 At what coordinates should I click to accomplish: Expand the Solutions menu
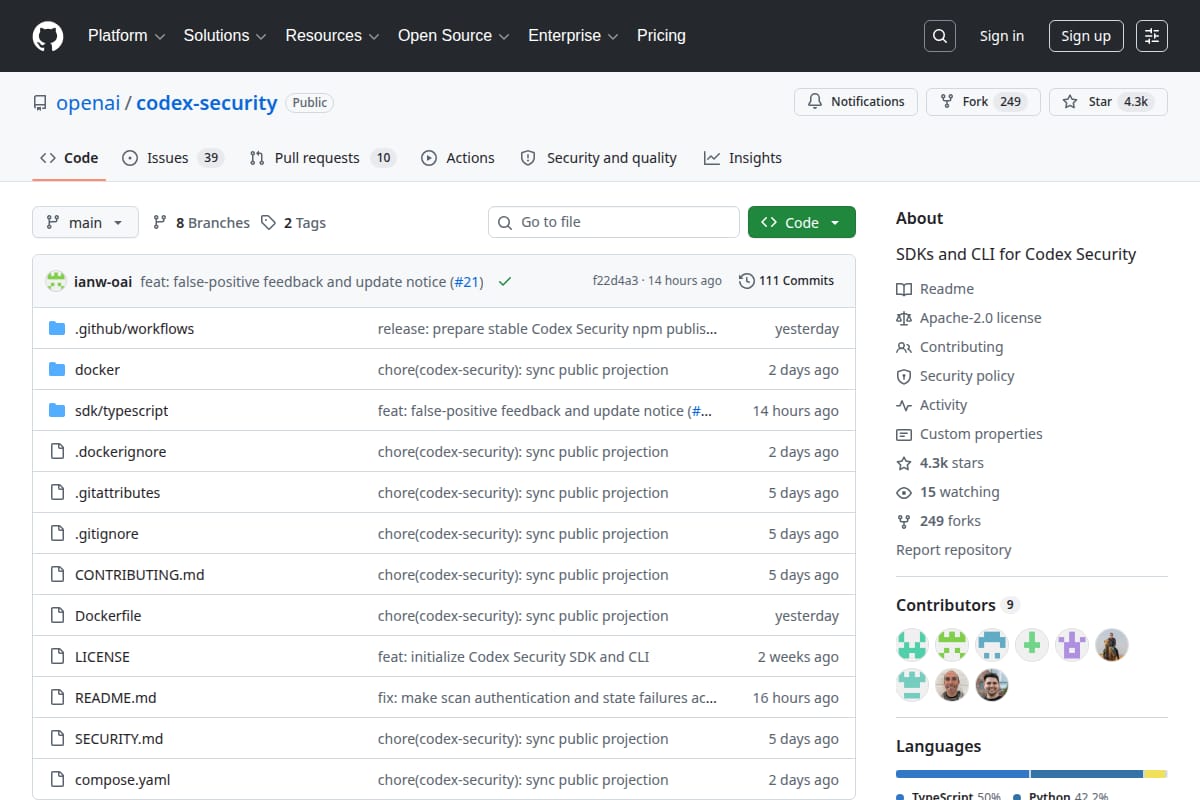point(225,36)
